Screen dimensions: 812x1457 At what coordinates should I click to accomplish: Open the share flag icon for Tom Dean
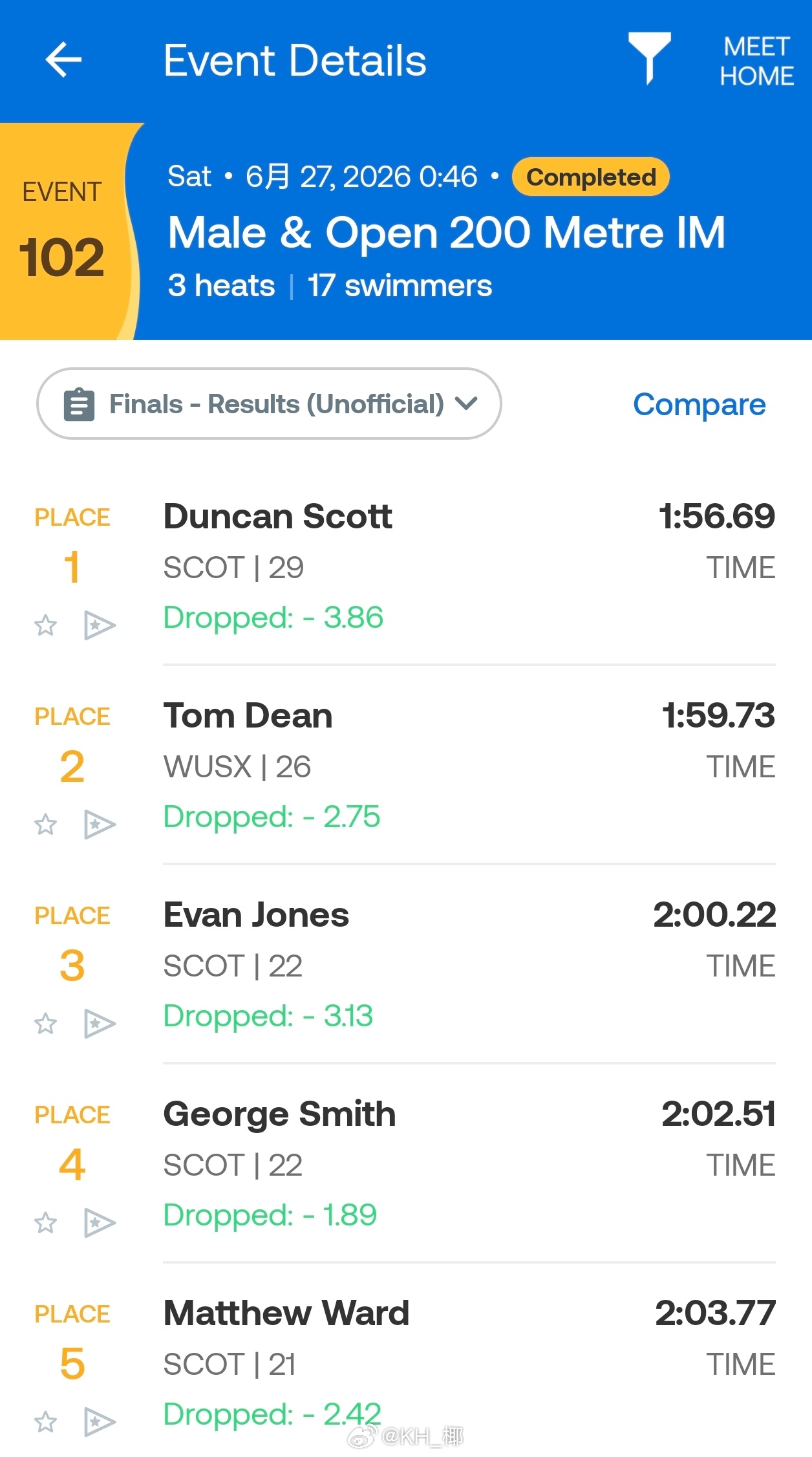pyautogui.click(x=100, y=825)
